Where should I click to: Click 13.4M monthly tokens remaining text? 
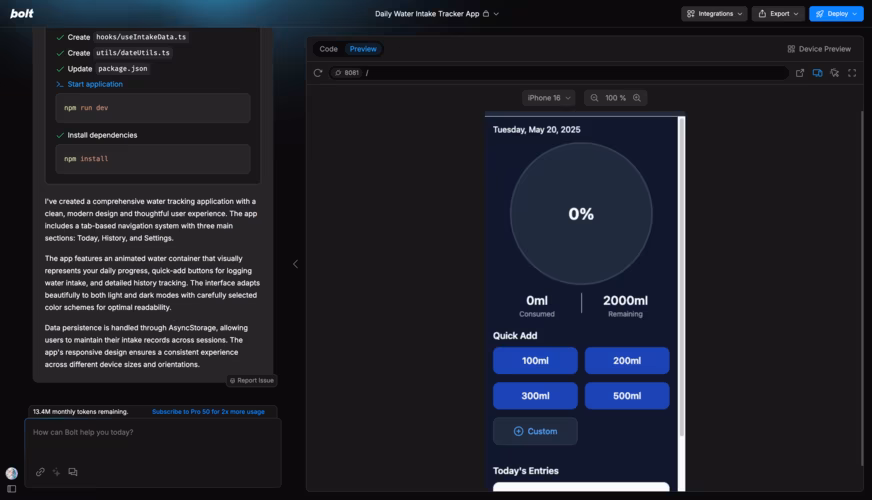80,412
